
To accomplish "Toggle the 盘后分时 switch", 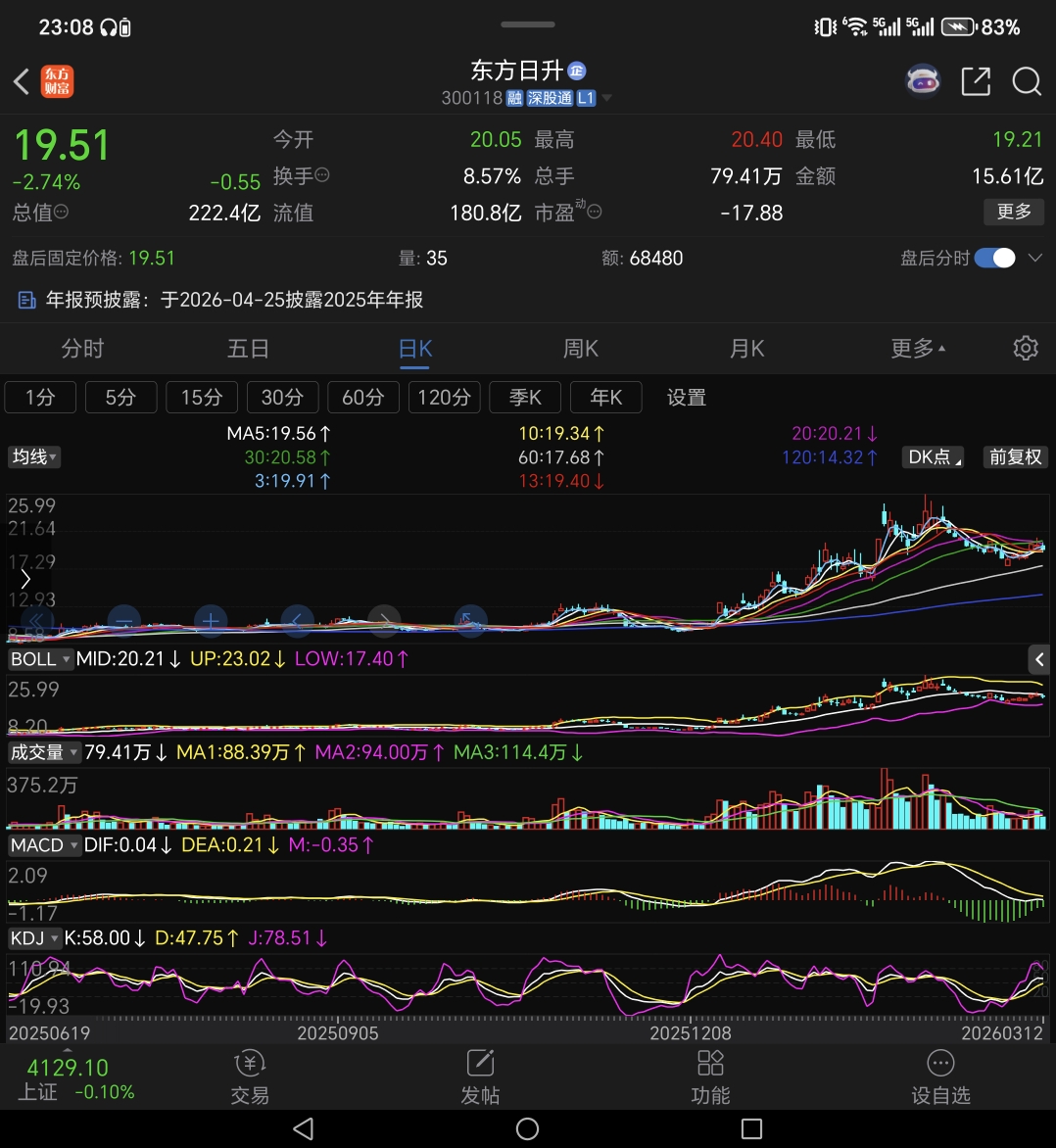I will coord(994,258).
